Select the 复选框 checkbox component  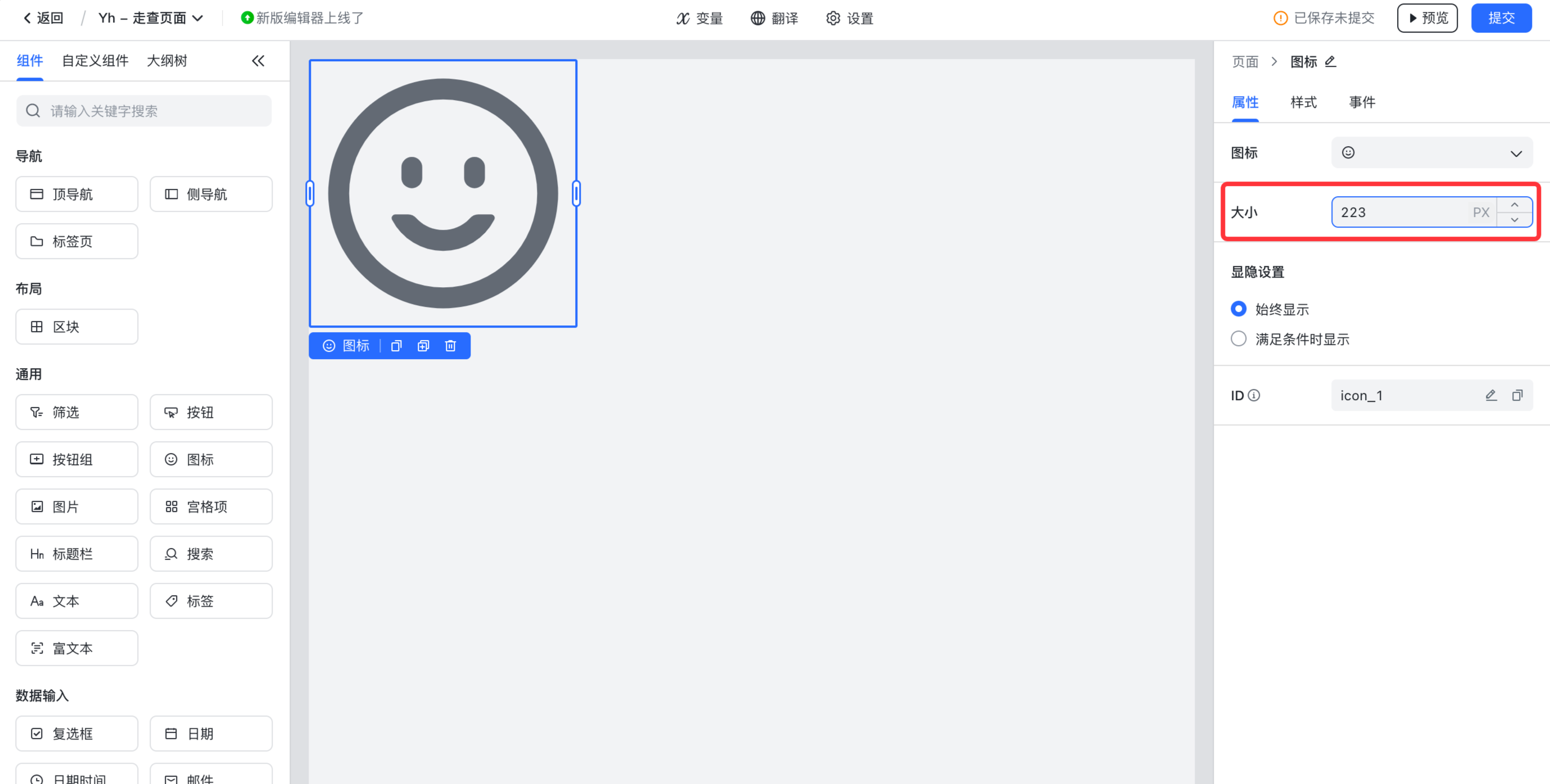[x=76, y=733]
